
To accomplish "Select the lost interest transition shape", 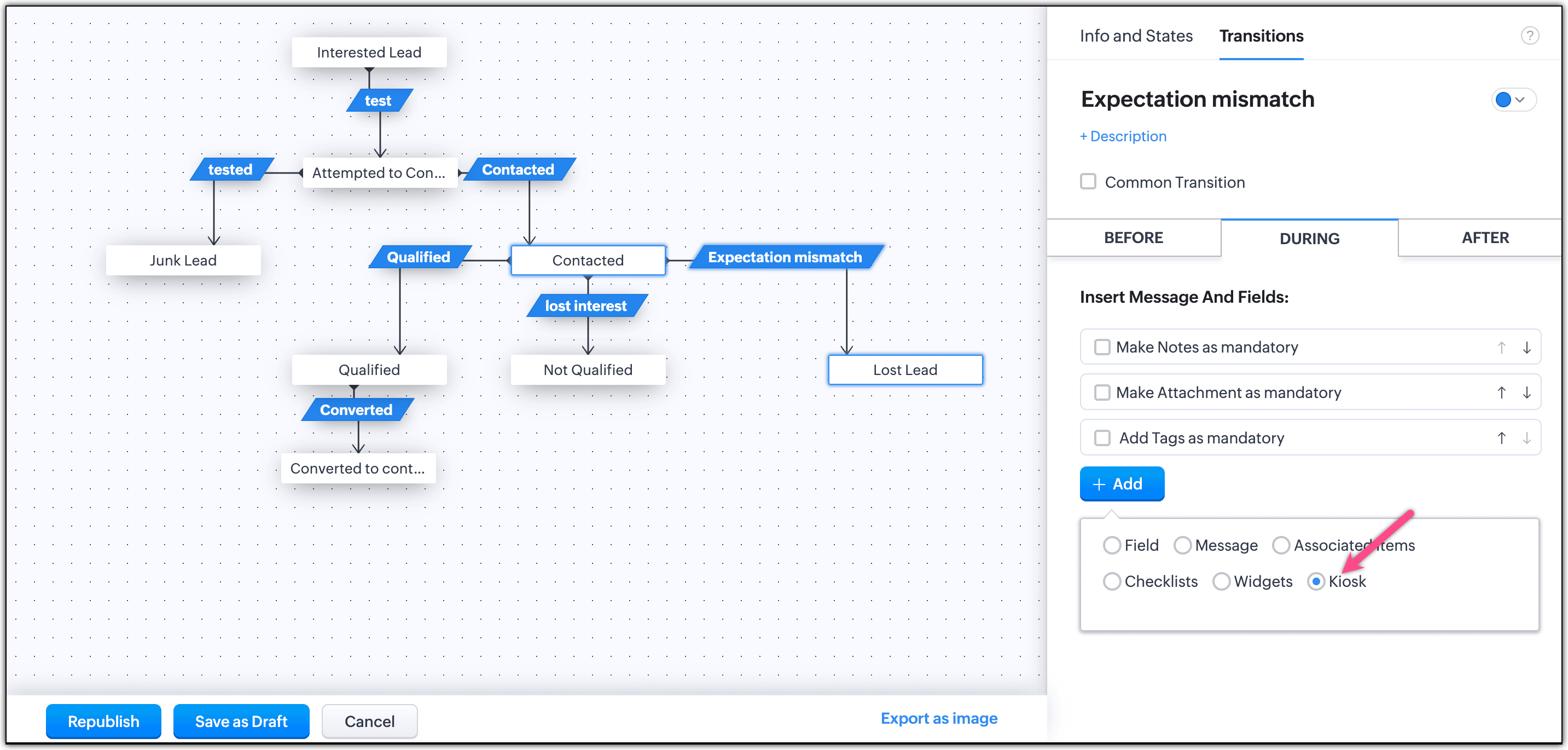I will [x=585, y=306].
